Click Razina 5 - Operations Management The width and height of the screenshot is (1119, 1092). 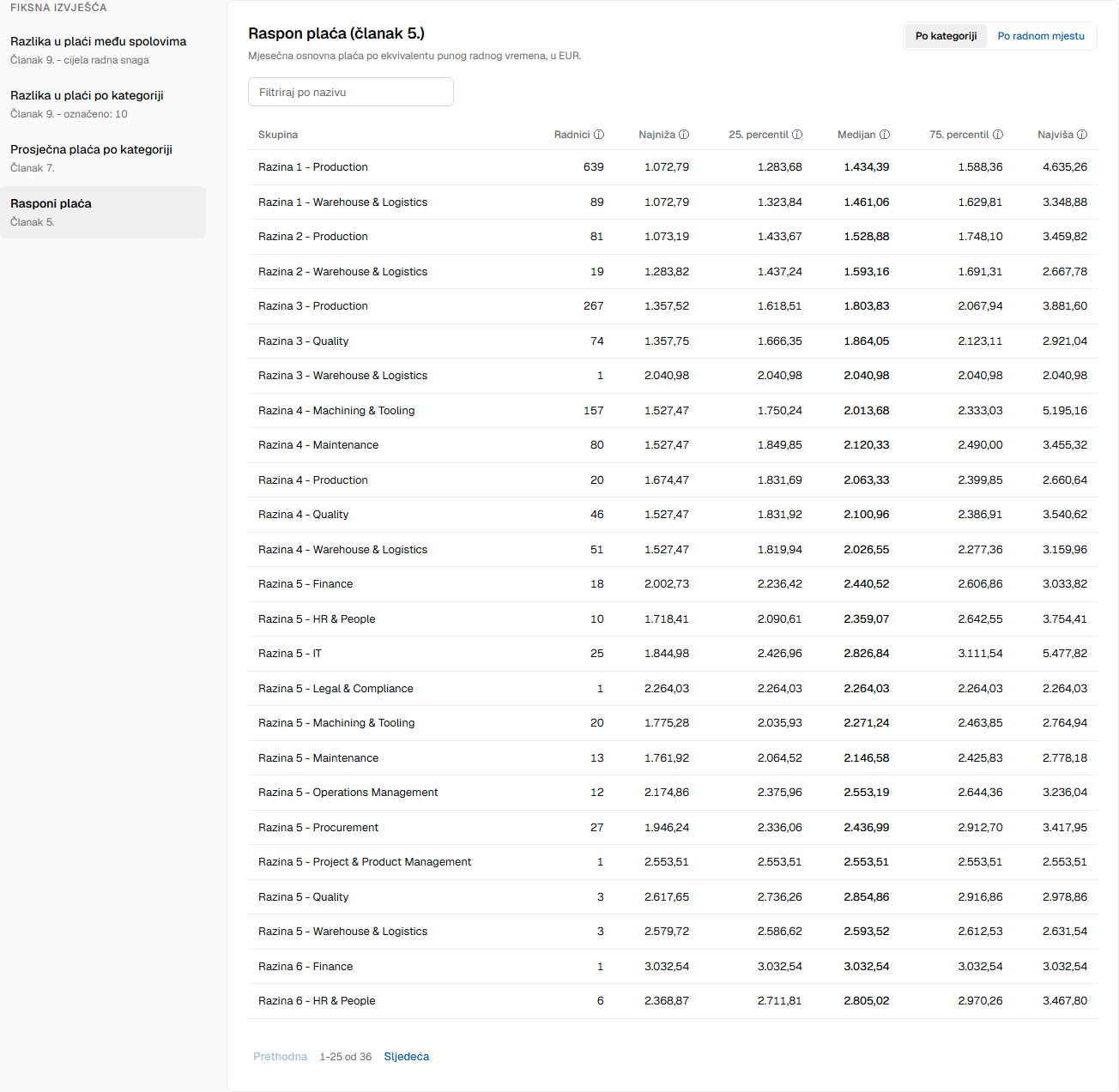point(348,793)
